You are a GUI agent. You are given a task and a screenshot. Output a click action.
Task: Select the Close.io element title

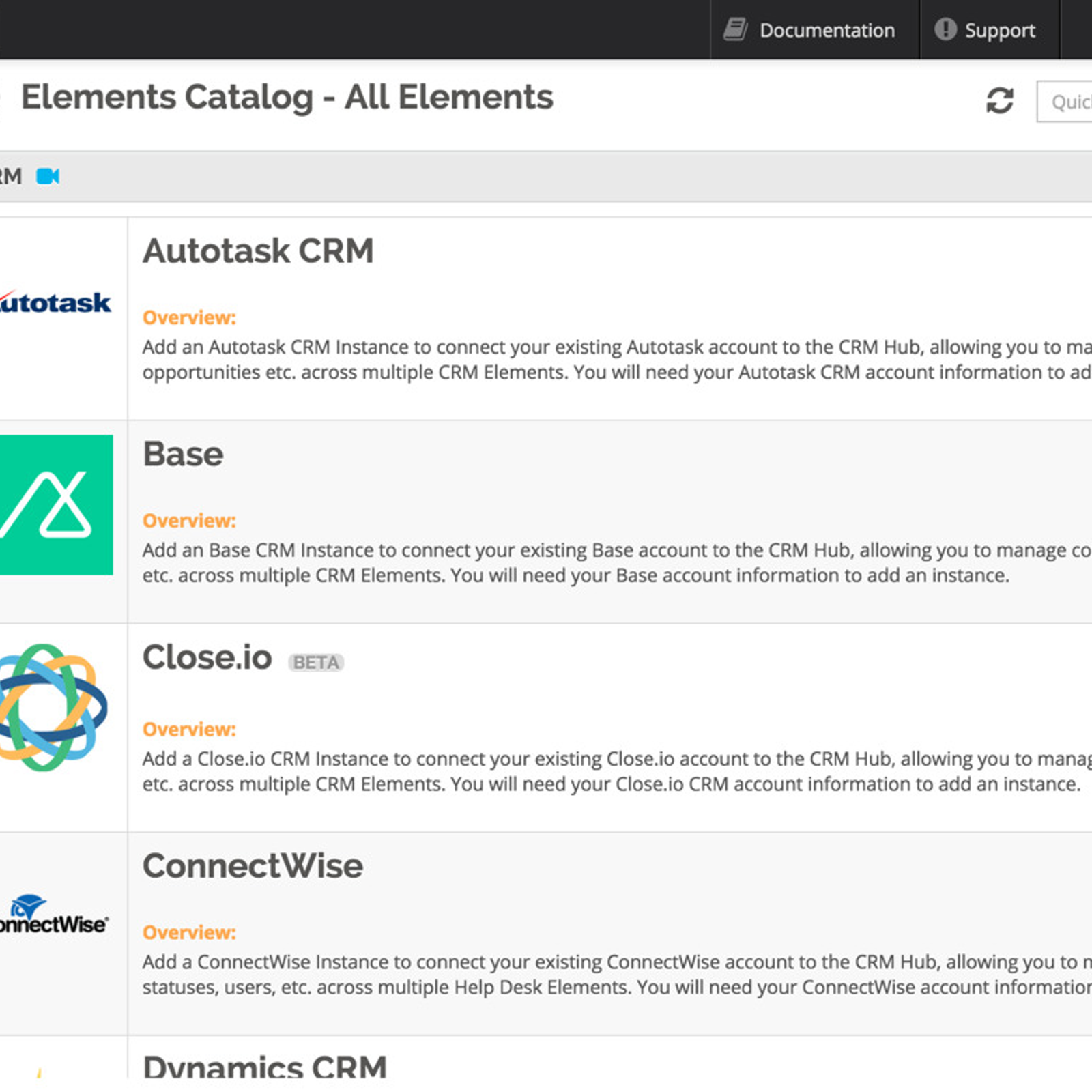[x=207, y=657]
